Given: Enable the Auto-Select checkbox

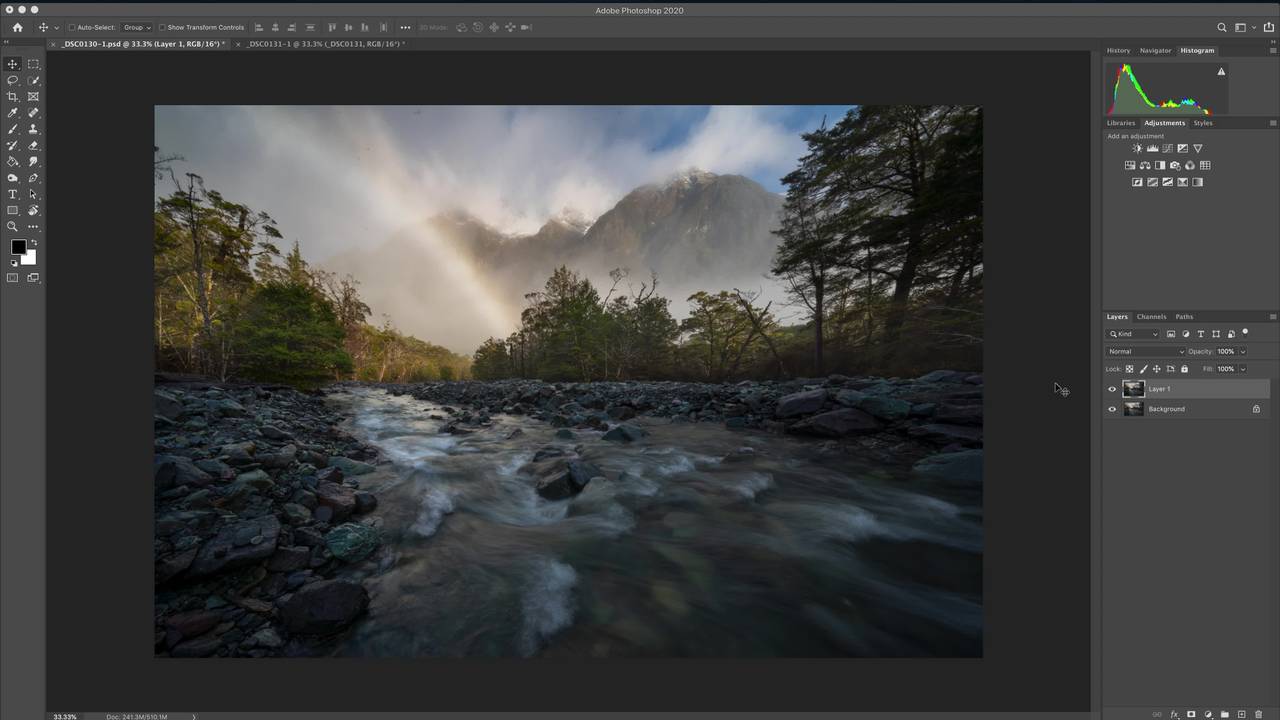Looking at the screenshot, I should point(71,28).
